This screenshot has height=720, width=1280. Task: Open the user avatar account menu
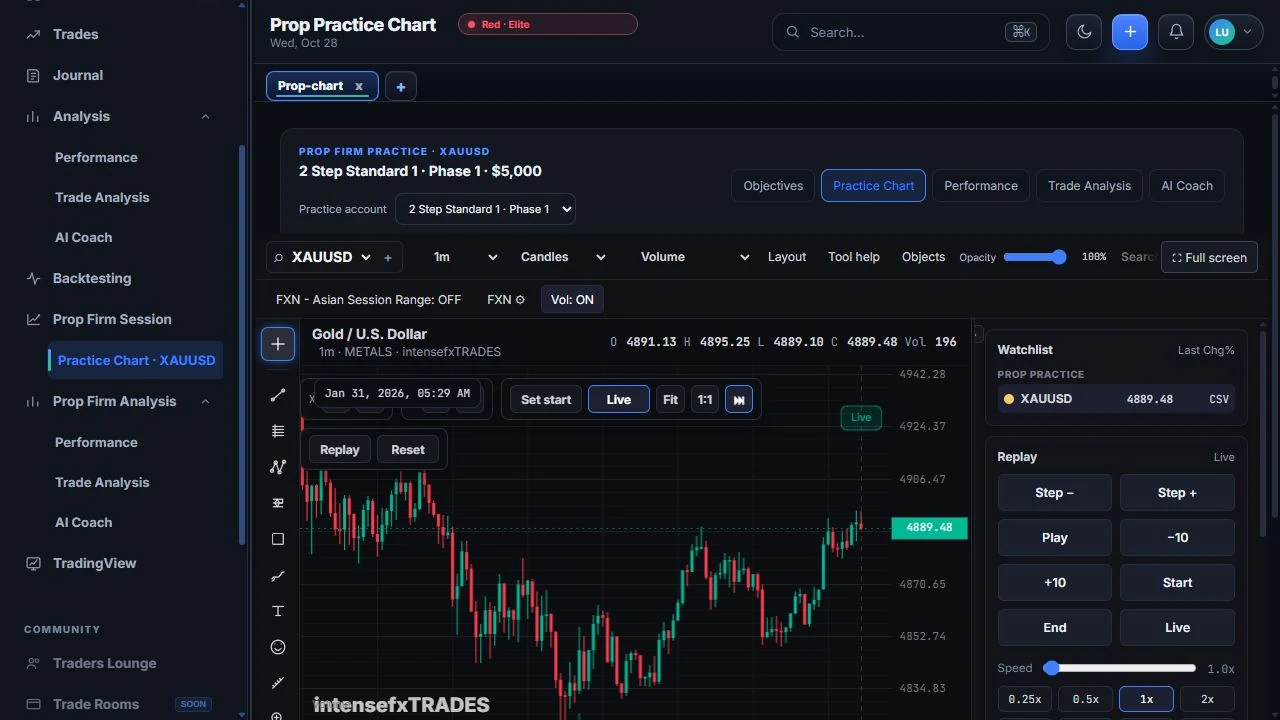(x=1233, y=32)
